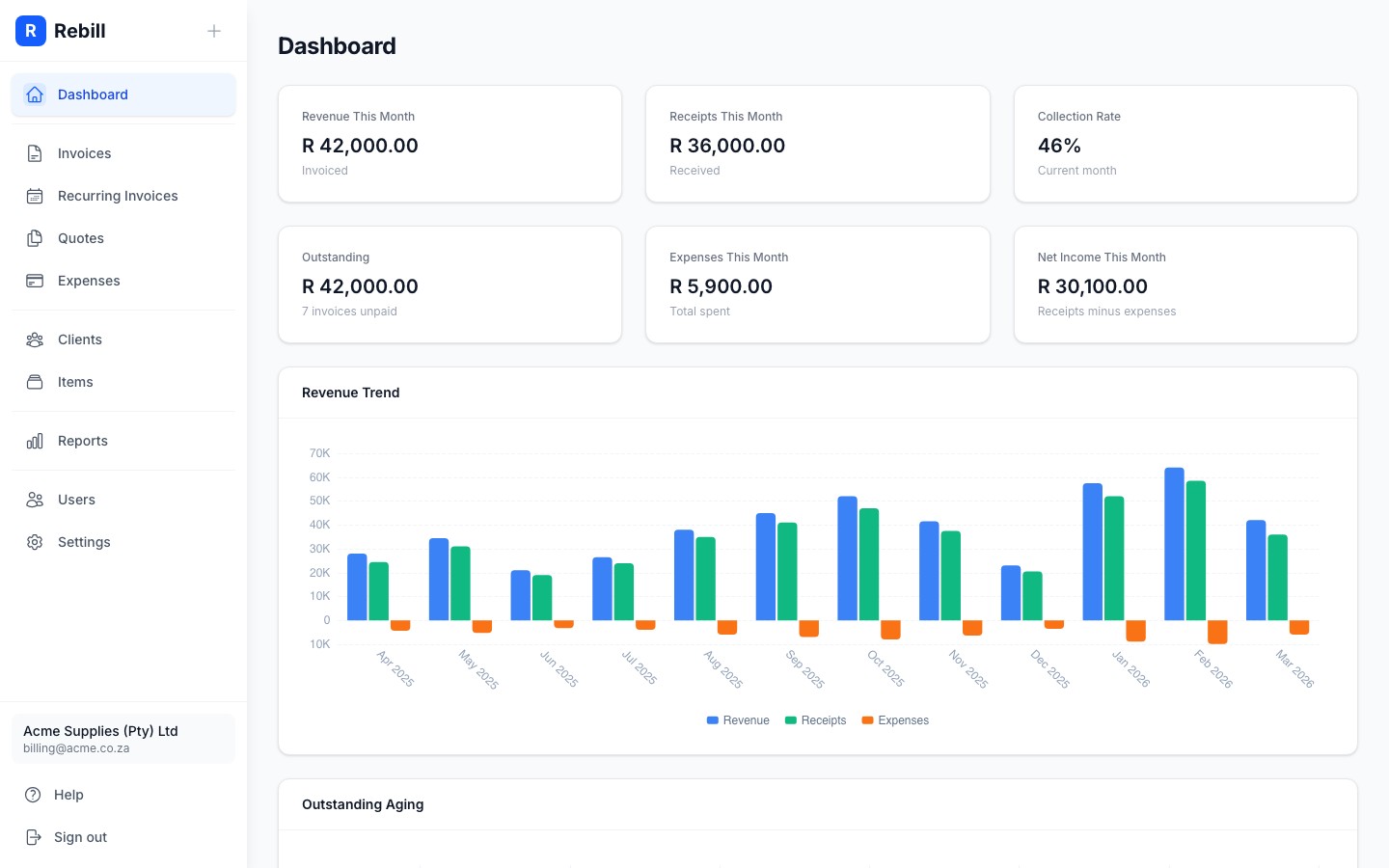Open the Acme Supplies account card
Viewport: 1389px width, 868px height.
pyautogui.click(x=123, y=739)
